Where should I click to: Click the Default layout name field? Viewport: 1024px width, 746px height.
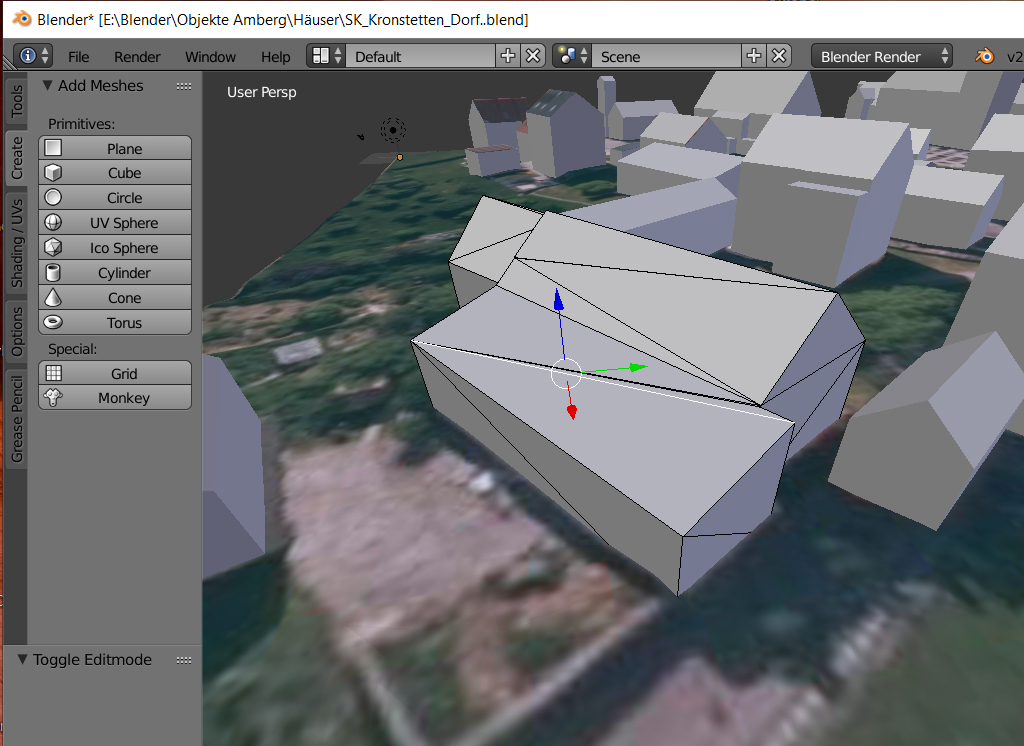tap(420, 57)
